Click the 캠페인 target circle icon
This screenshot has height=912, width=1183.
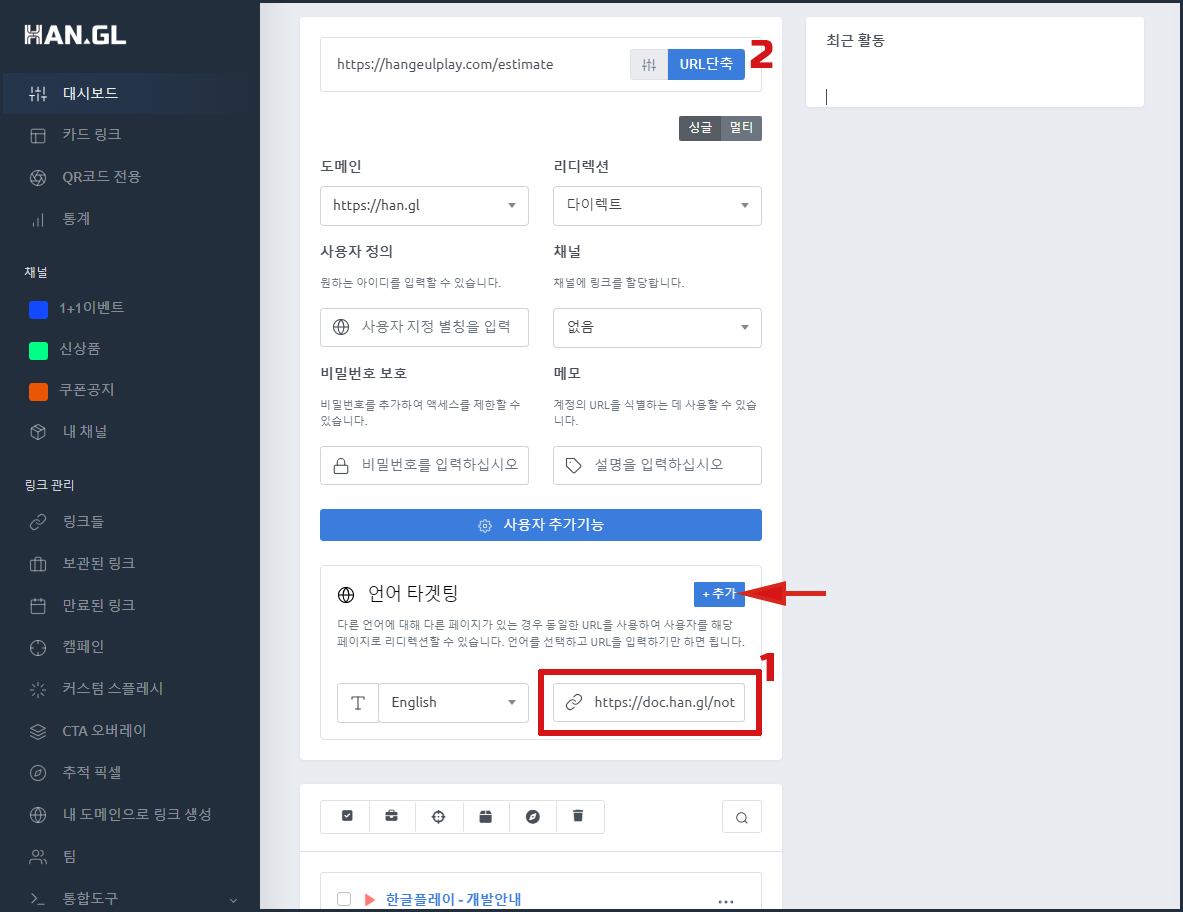38,648
